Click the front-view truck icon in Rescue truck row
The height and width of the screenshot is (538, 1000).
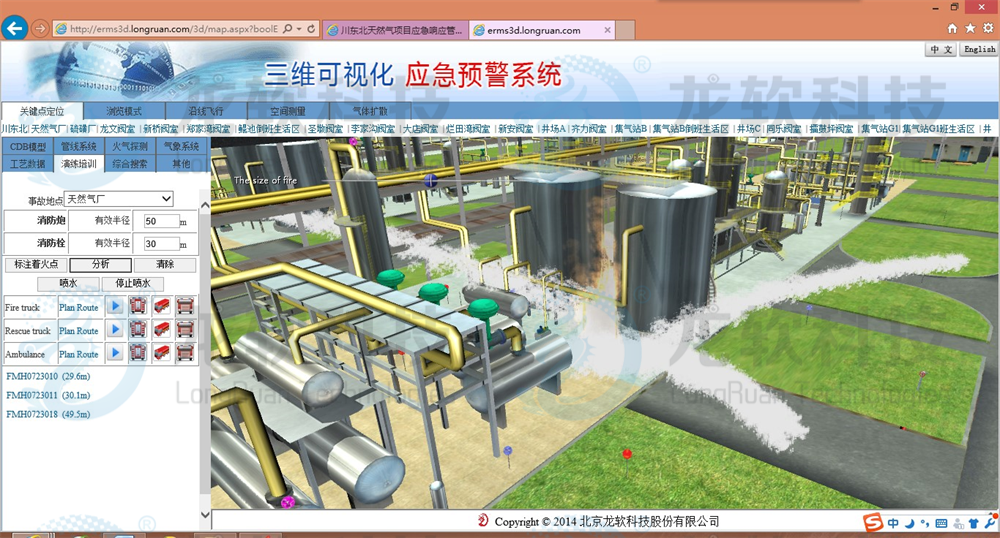pyautogui.click(x=139, y=330)
